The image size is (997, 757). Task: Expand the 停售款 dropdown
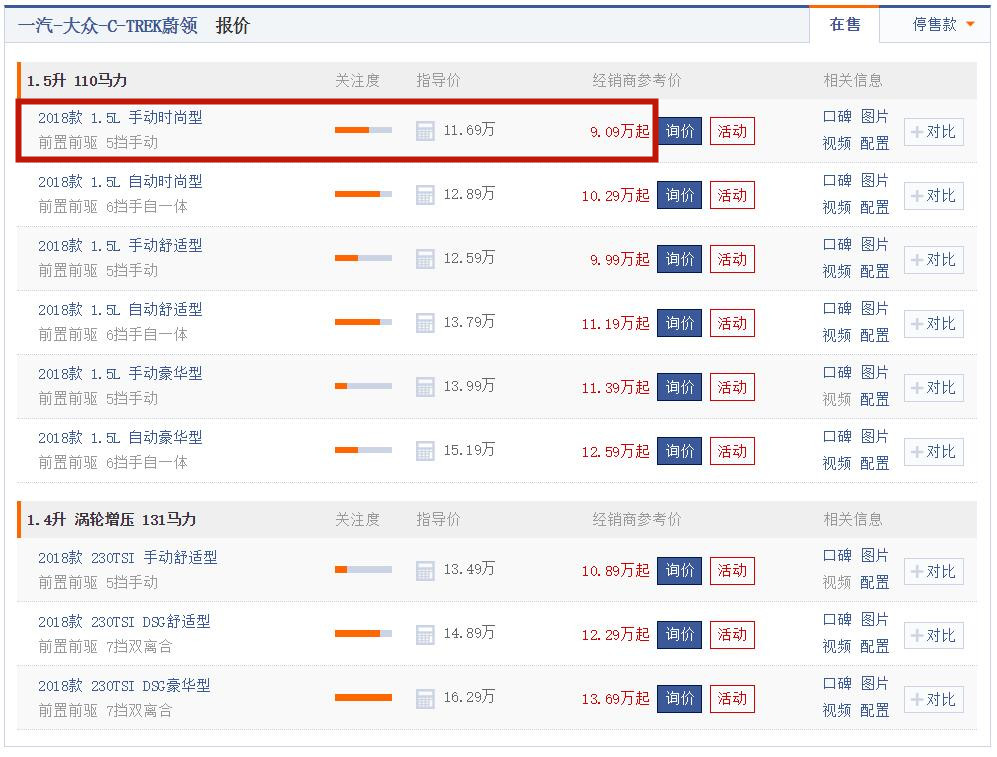(942, 25)
